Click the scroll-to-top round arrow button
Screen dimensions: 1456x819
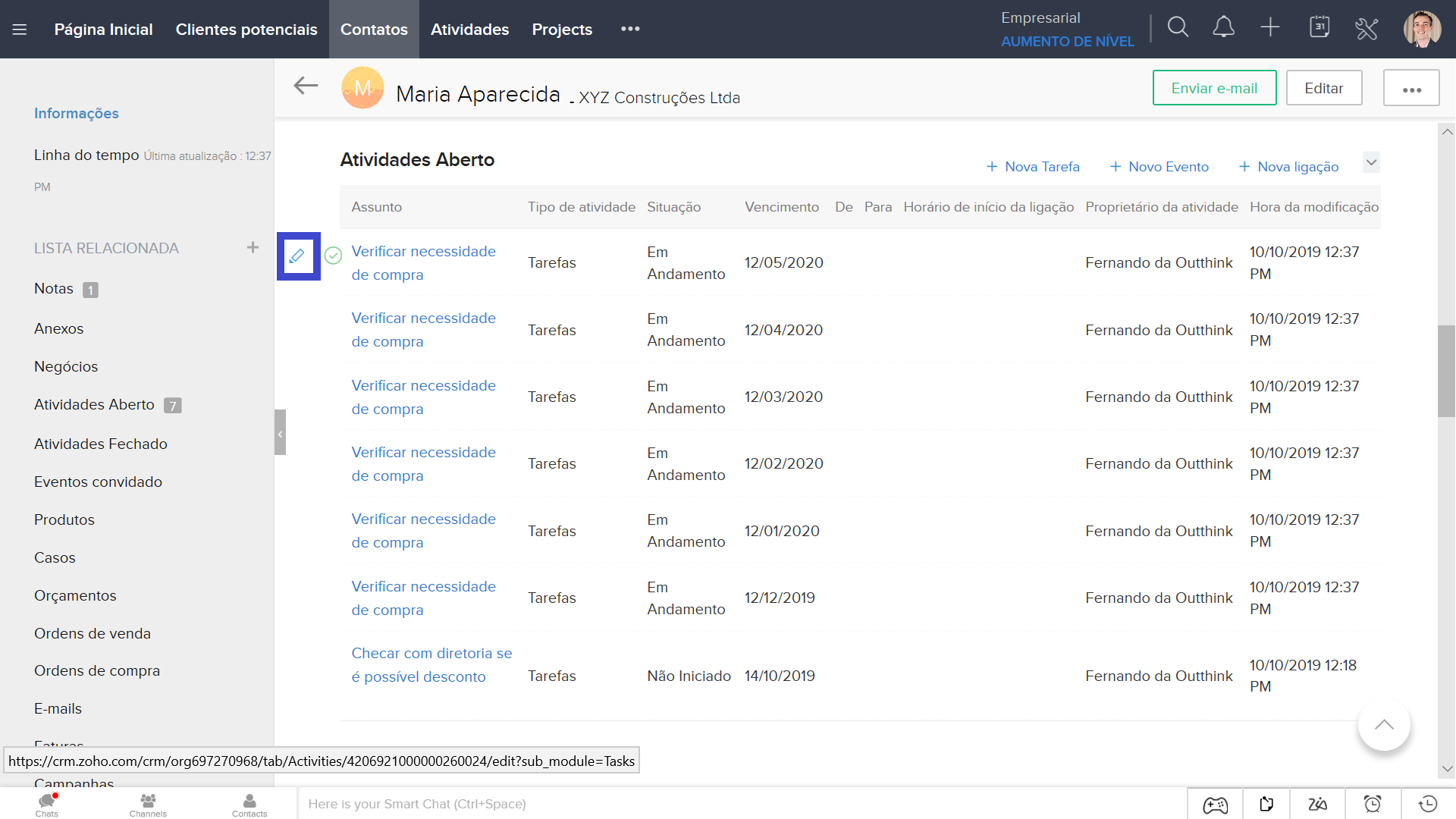(1384, 725)
